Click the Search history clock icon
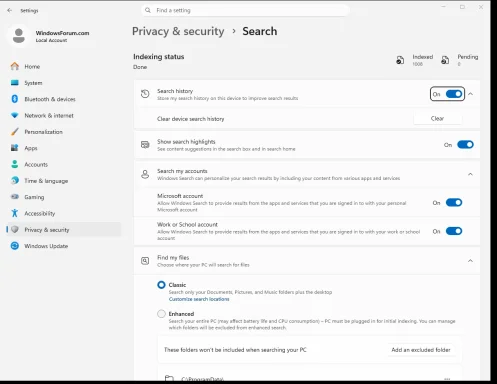This screenshot has width=497, height=384. click(x=145, y=94)
